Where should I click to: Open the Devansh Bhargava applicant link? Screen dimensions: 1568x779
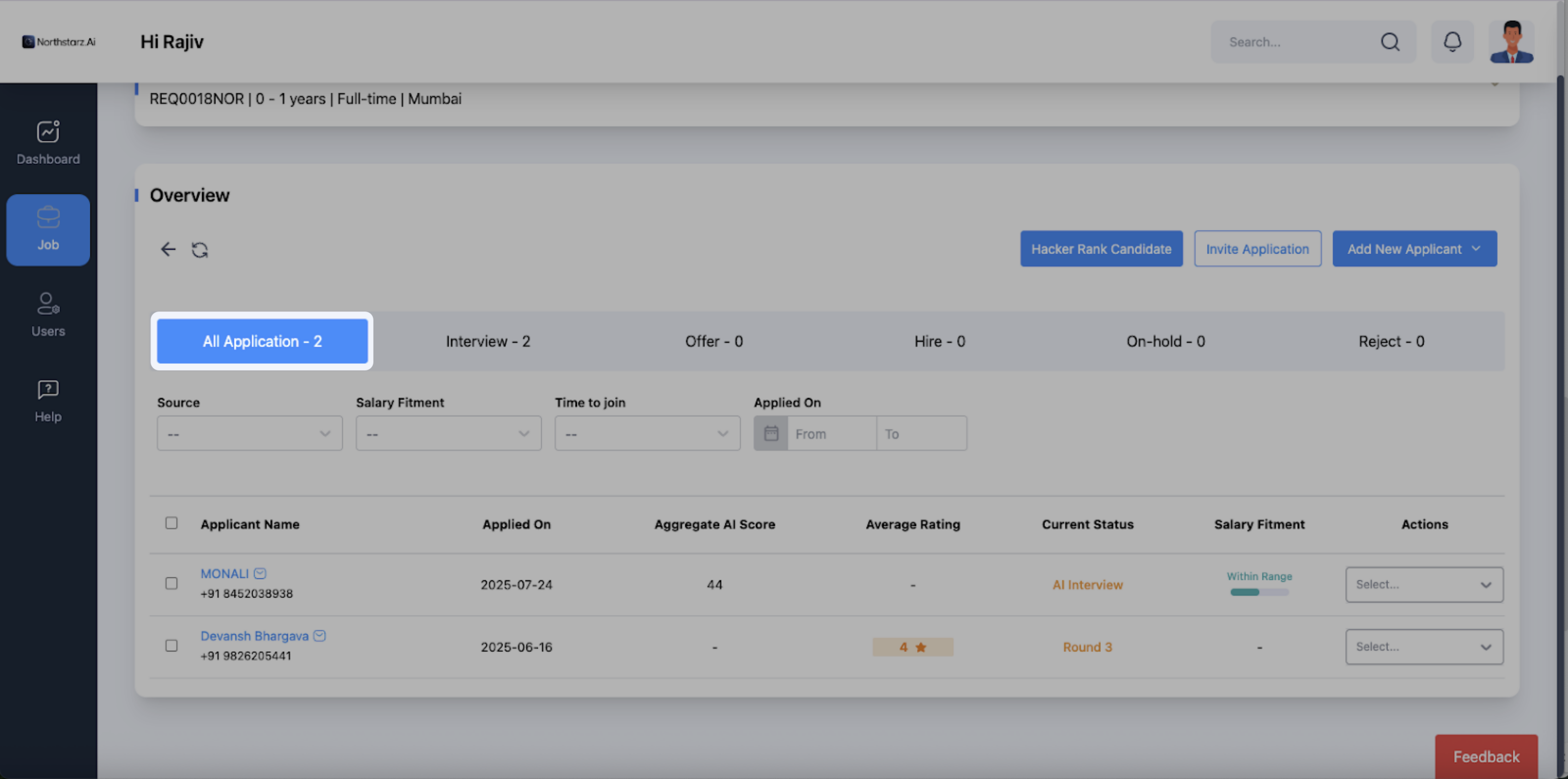pyautogui.click(x=255, y=635)
